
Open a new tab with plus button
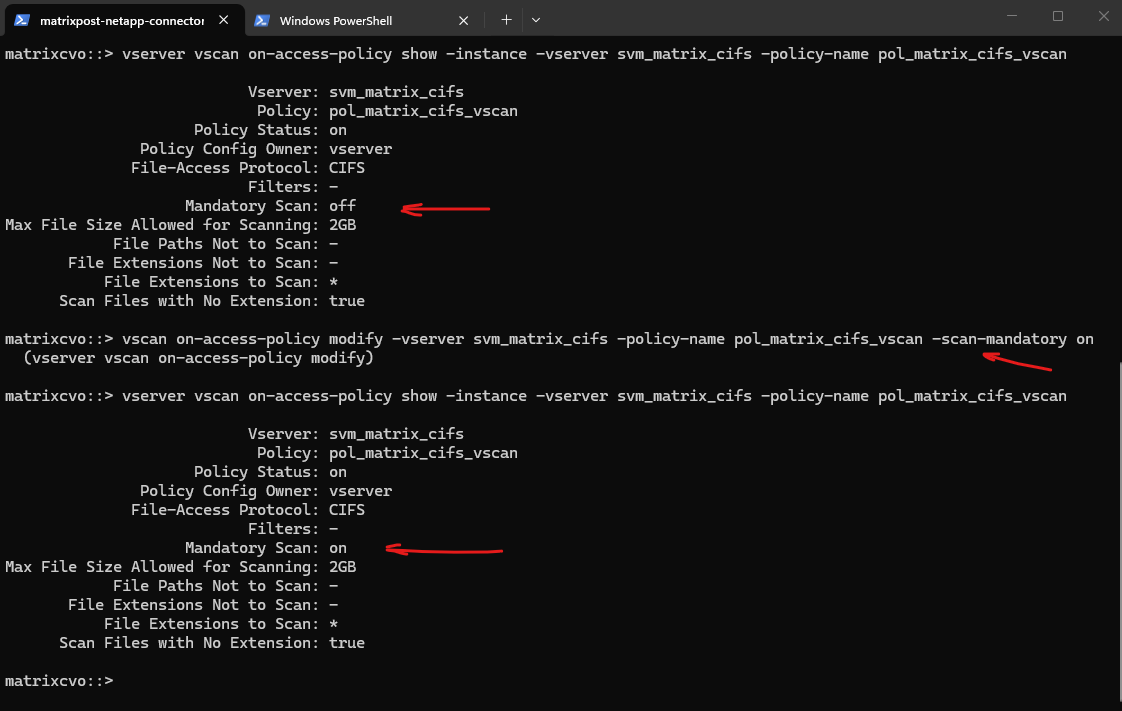(x=507, y=20)
